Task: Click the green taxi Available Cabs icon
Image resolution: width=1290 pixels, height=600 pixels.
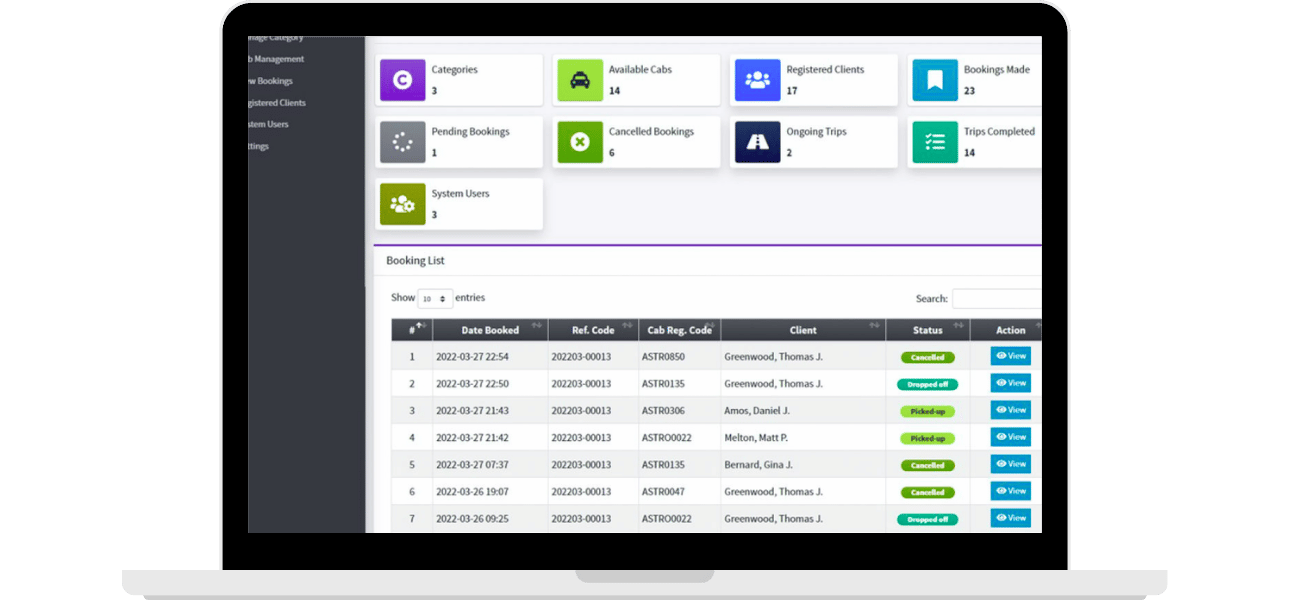Action: (x=580, y=81)
